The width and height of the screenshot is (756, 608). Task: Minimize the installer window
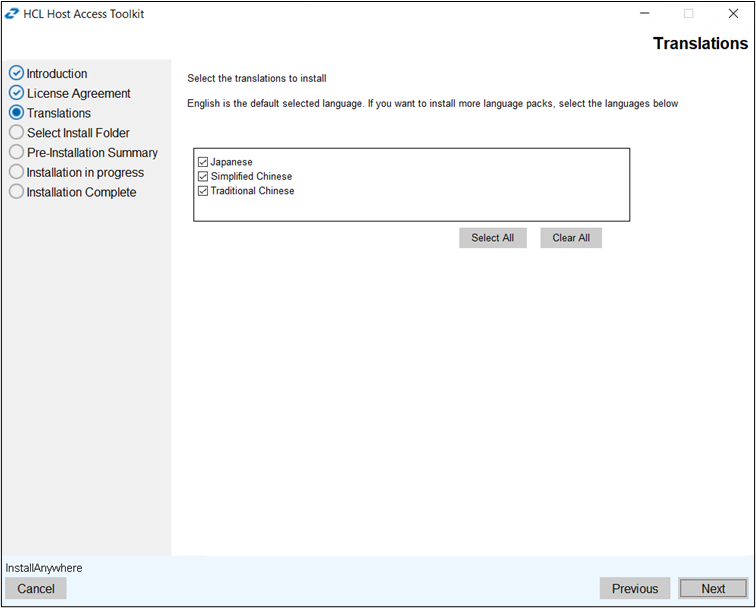click(645, 14)
